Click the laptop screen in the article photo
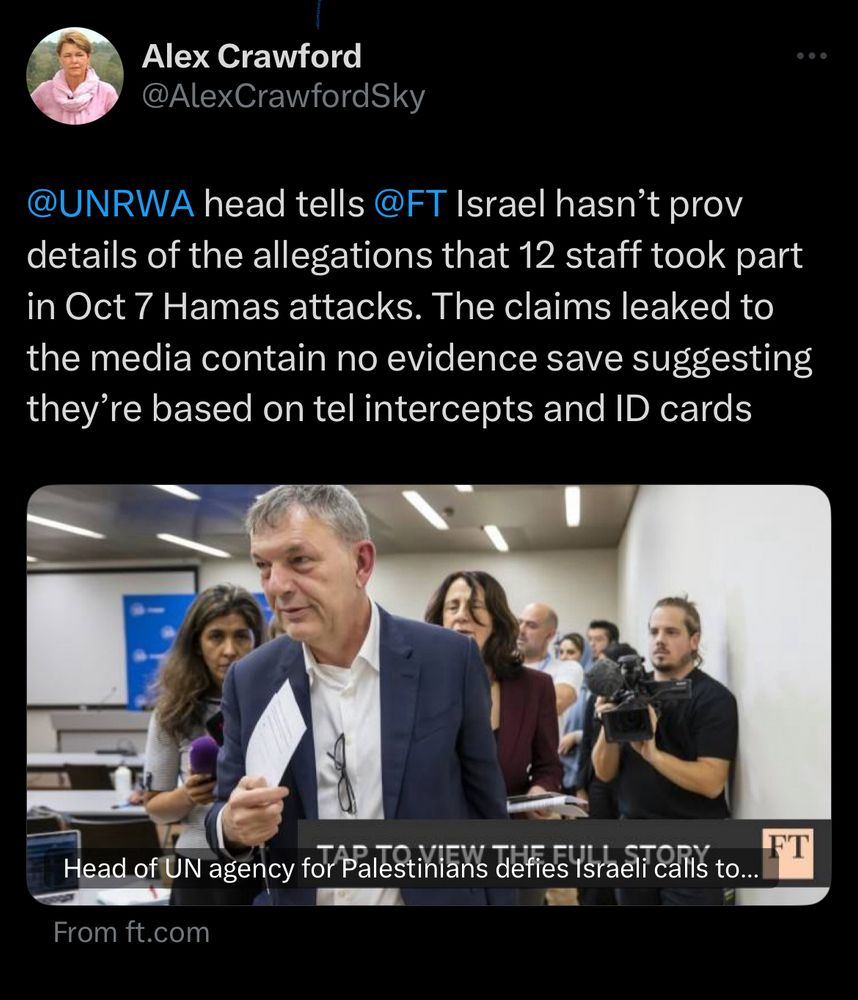Screen dimensions: 858x1000 [52, 864]
